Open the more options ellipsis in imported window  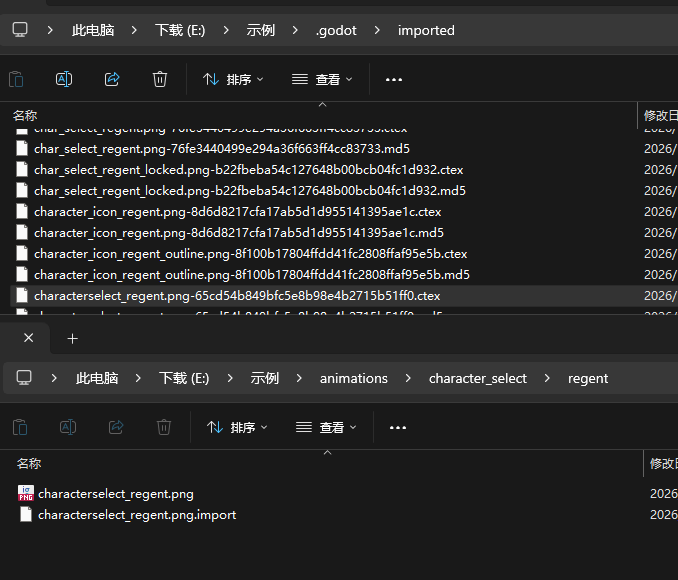(394, 80)
